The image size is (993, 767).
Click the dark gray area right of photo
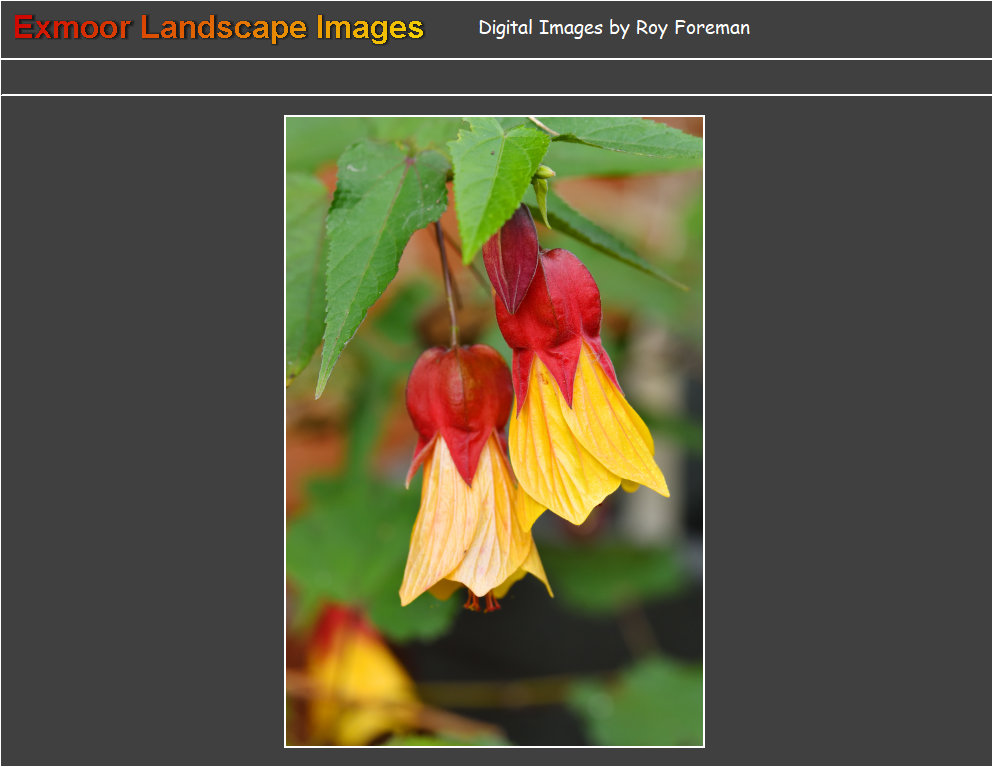[850, 430]
